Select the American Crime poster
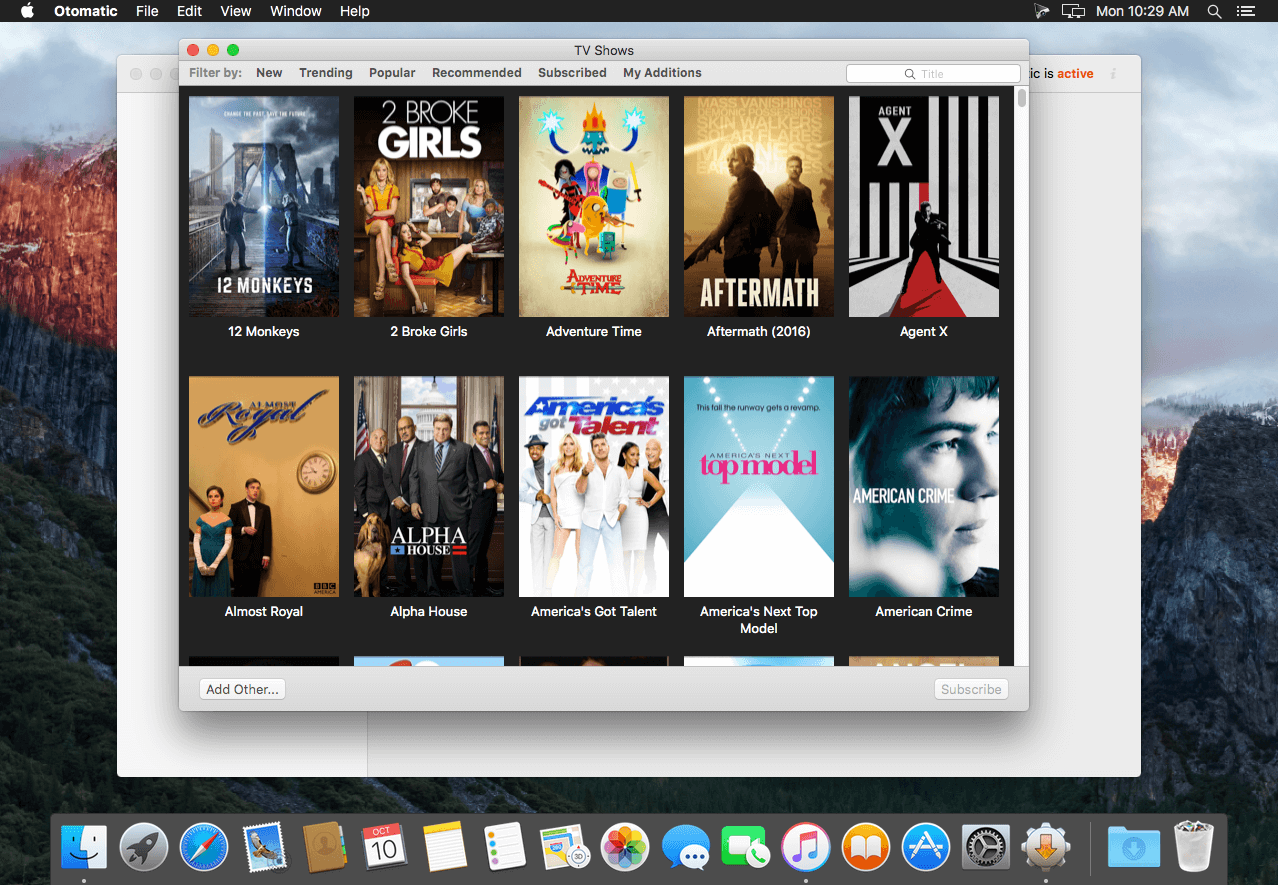 point(924,486)
